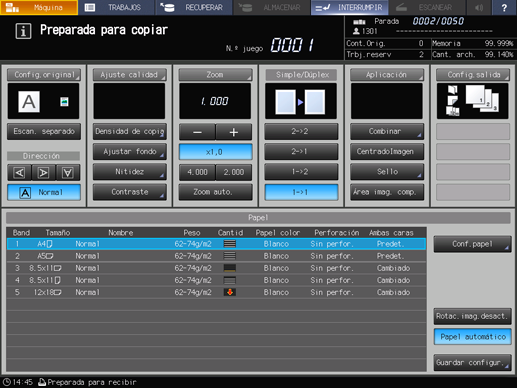
Task: Select the Normal direction option
Action: [x=44, y=192]
